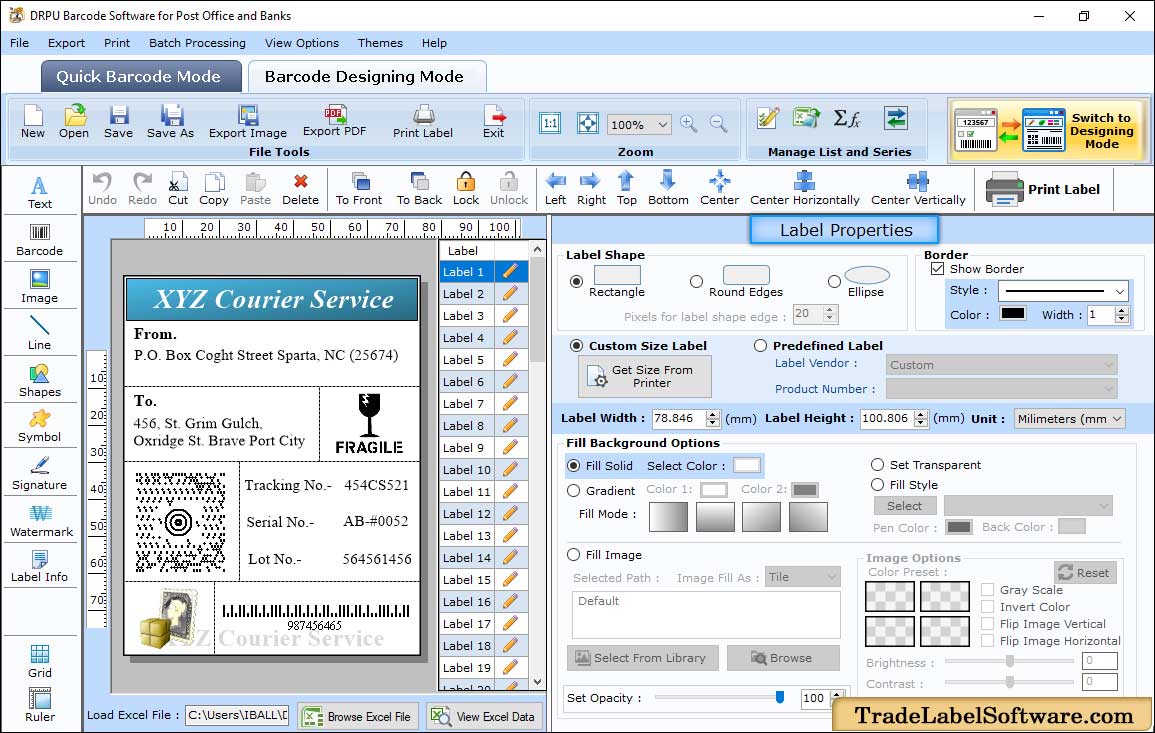Screen dimensions: 1155x733
Task: Activate the Line drawing tool
Action: coord(40,333)
